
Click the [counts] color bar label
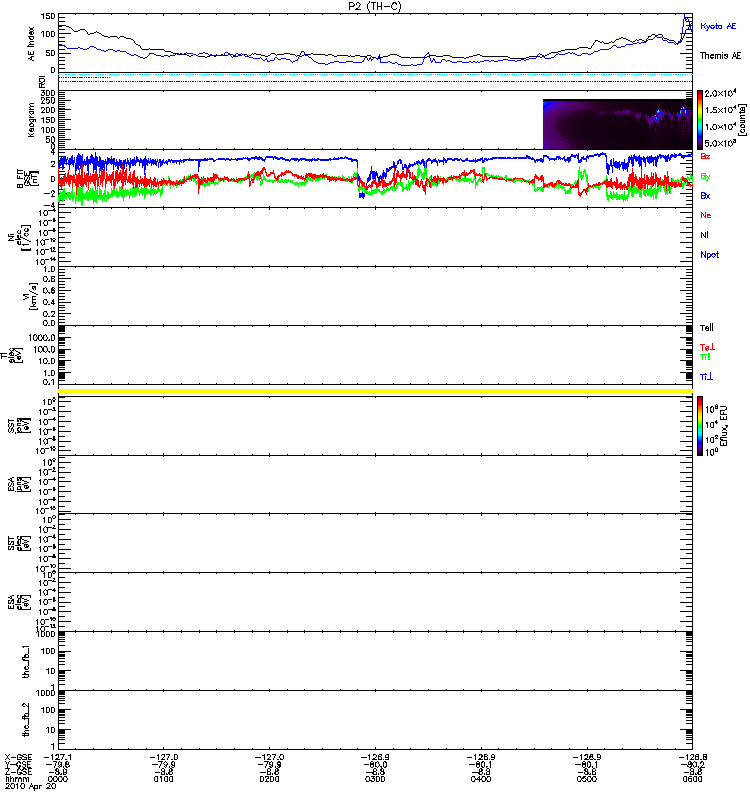742,120
